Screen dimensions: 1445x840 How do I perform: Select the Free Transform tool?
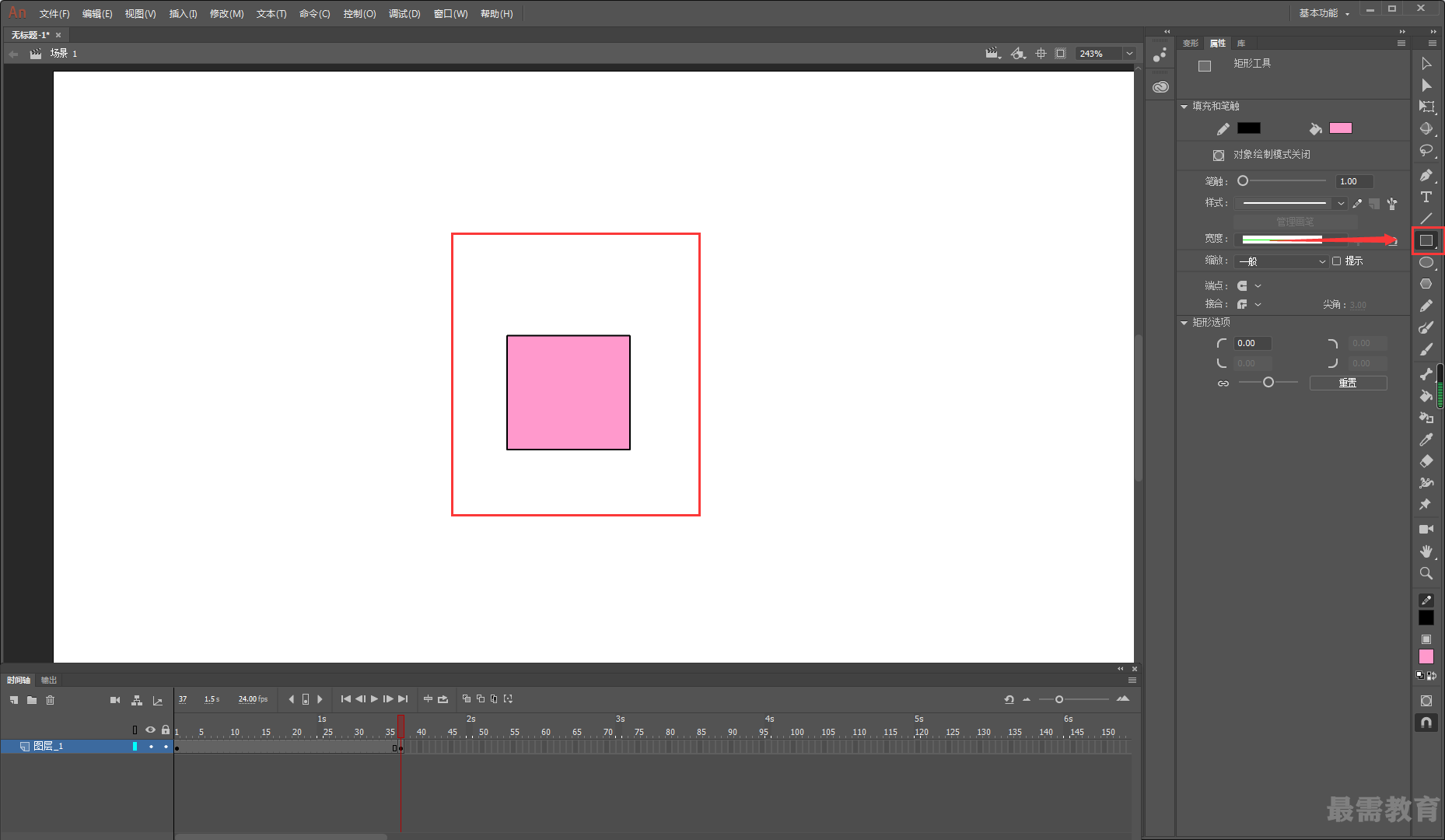(x=1426, y=107)
